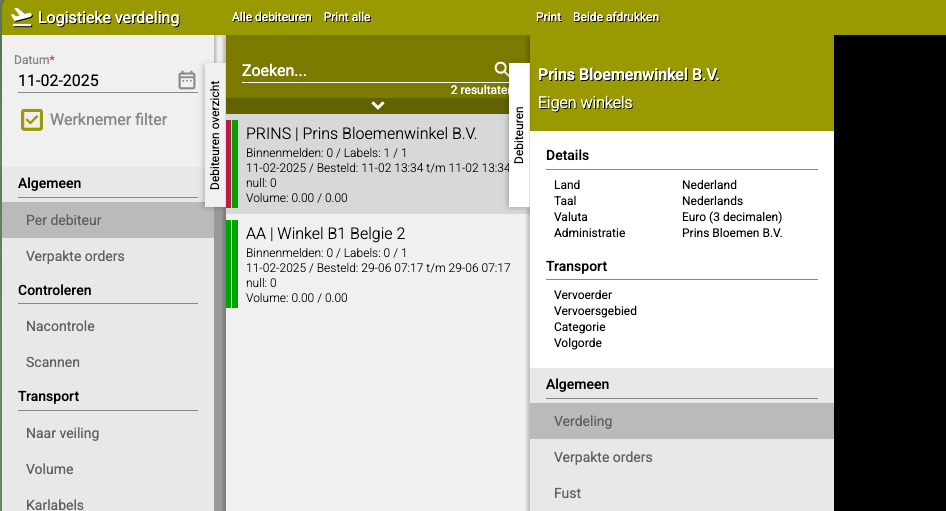Open Fust in the detail panel

682,493
